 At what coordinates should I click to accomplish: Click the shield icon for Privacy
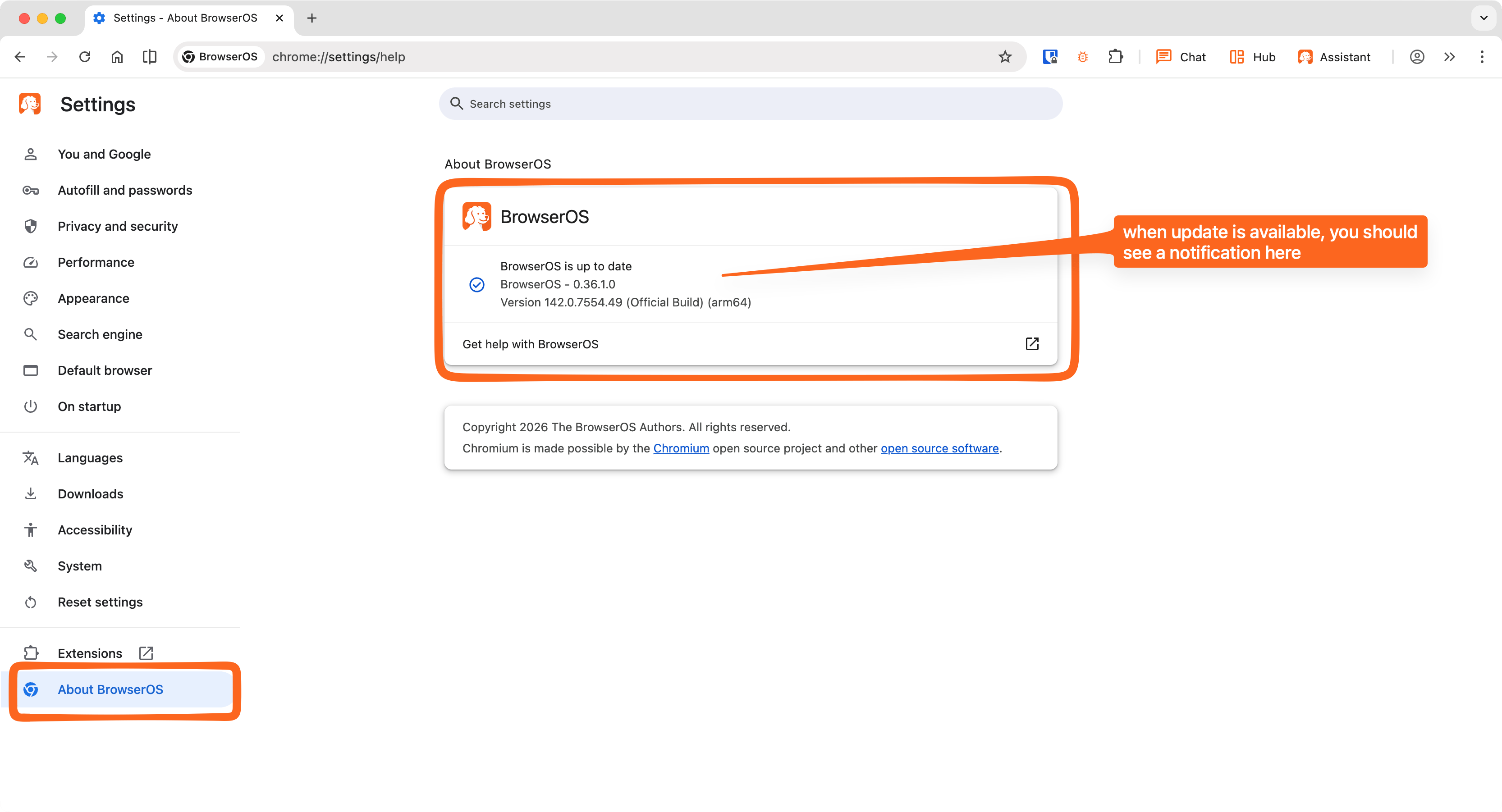[x=30, y=226]
